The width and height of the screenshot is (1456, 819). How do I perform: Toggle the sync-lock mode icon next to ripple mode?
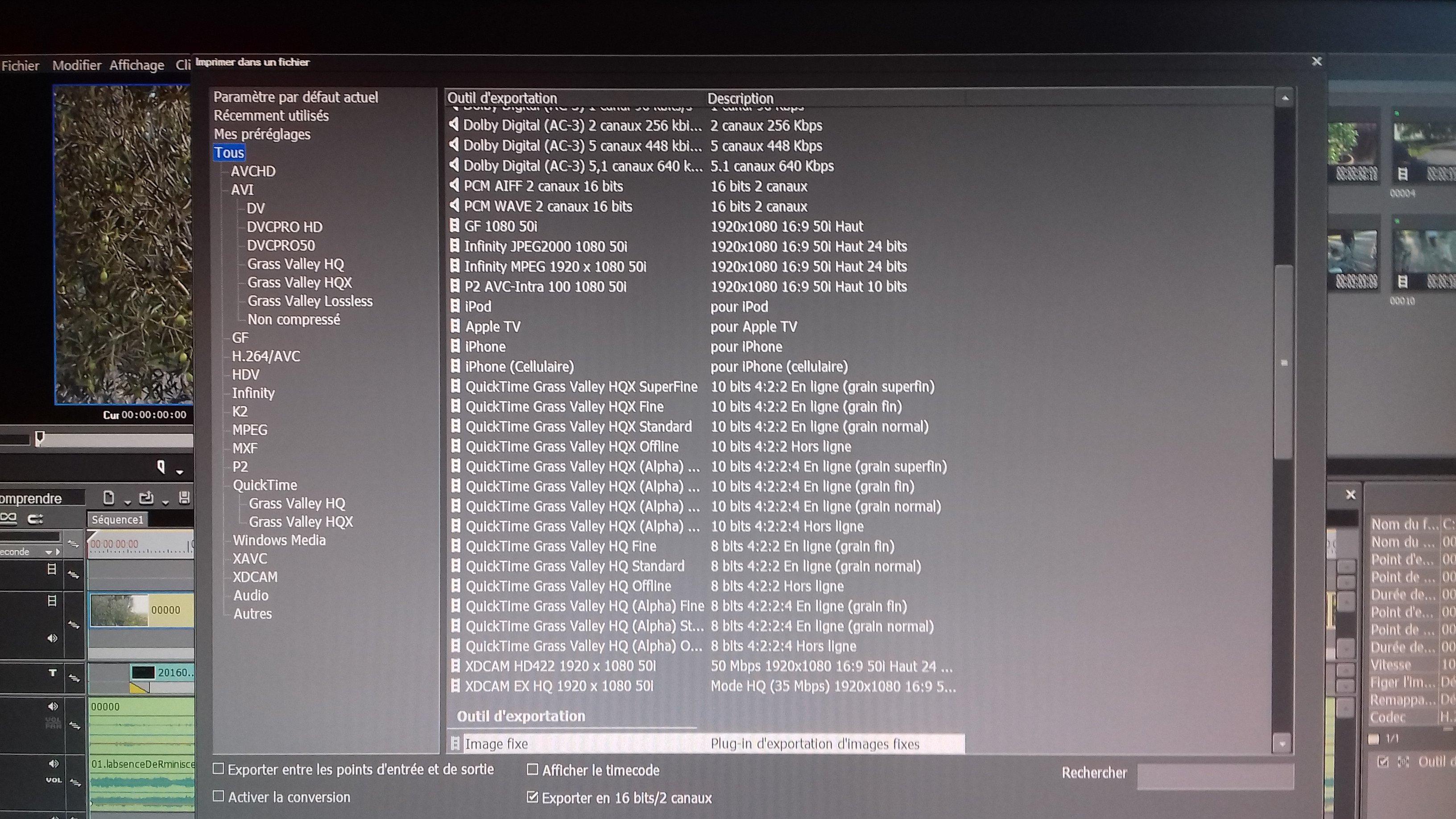[35, 518]
